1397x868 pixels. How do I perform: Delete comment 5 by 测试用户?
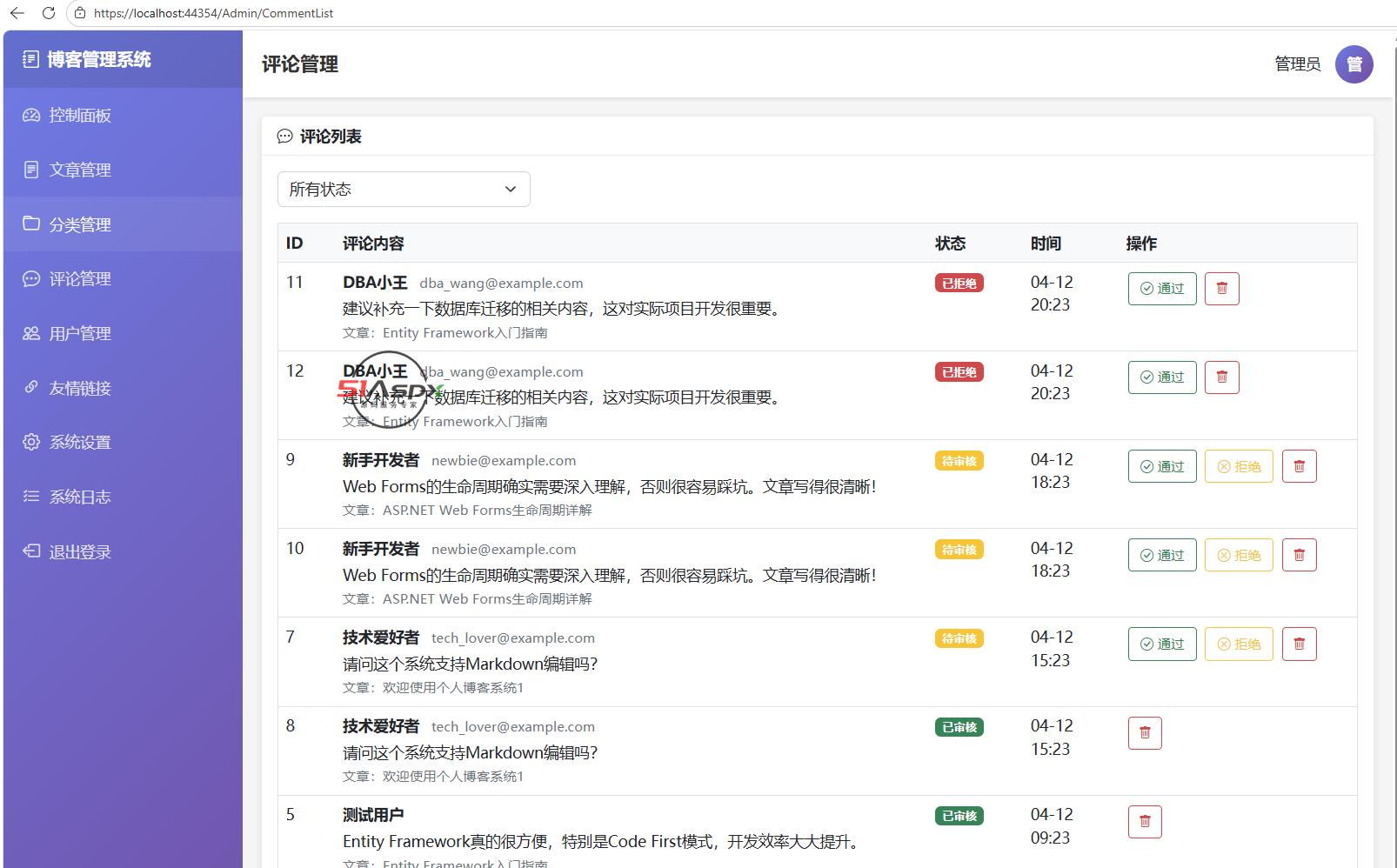pos(1145,822)
